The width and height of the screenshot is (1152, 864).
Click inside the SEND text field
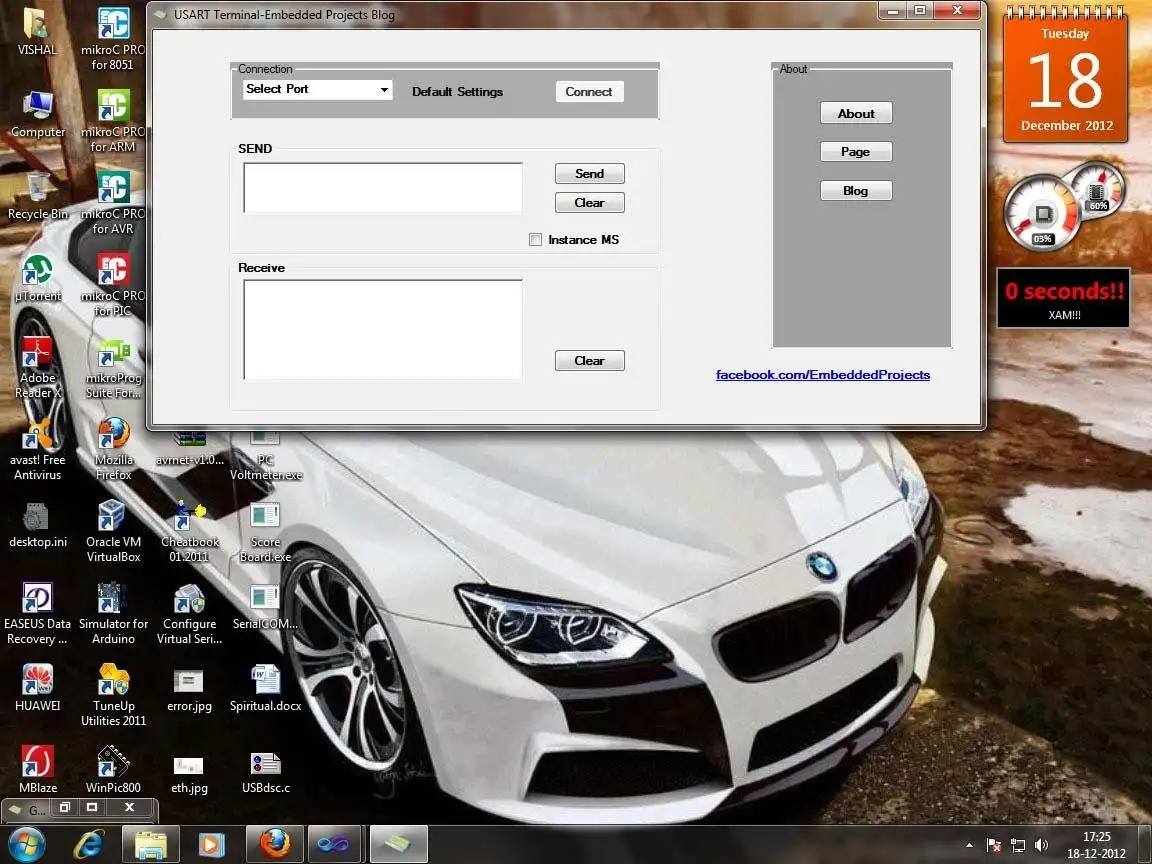pyautogui.click(x=381, y=187)
